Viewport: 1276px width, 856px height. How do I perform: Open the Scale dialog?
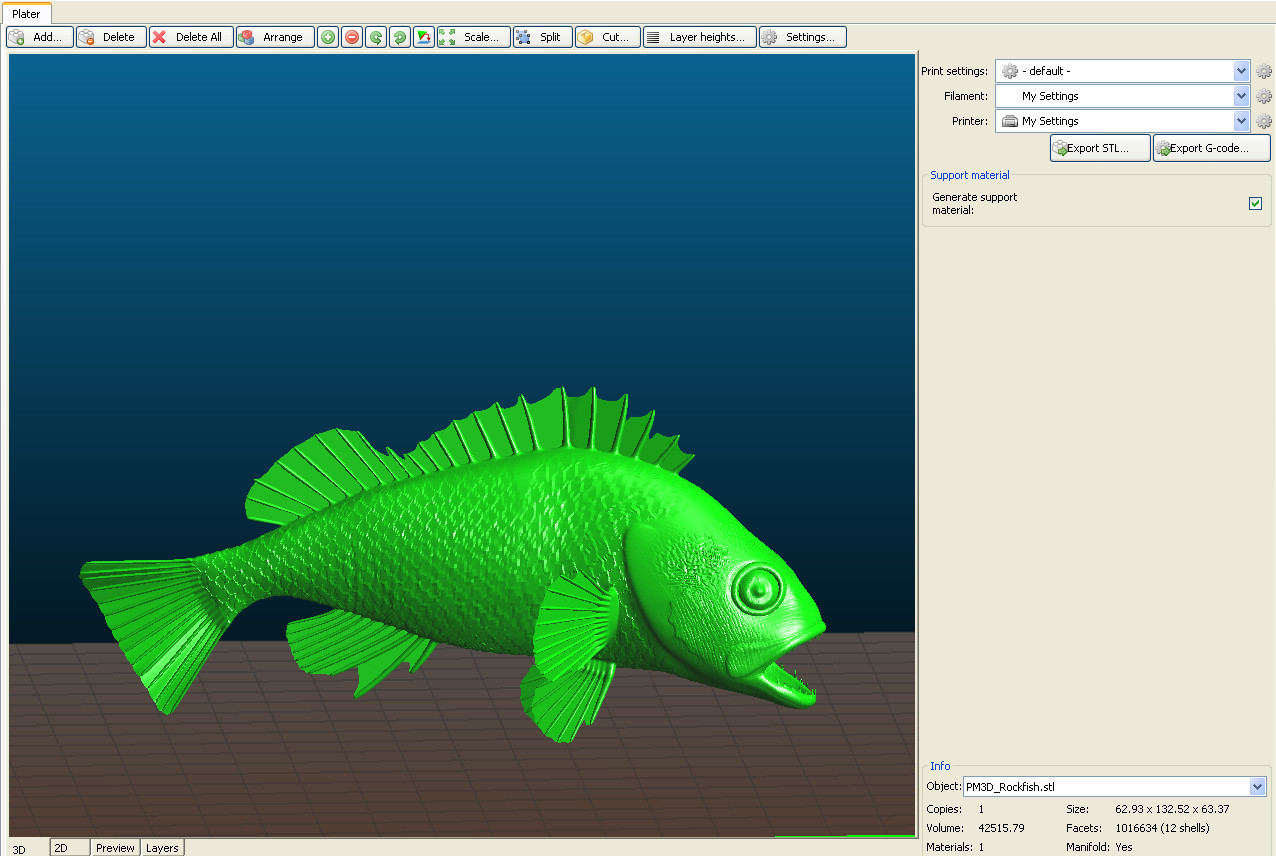tap(473, 36)
